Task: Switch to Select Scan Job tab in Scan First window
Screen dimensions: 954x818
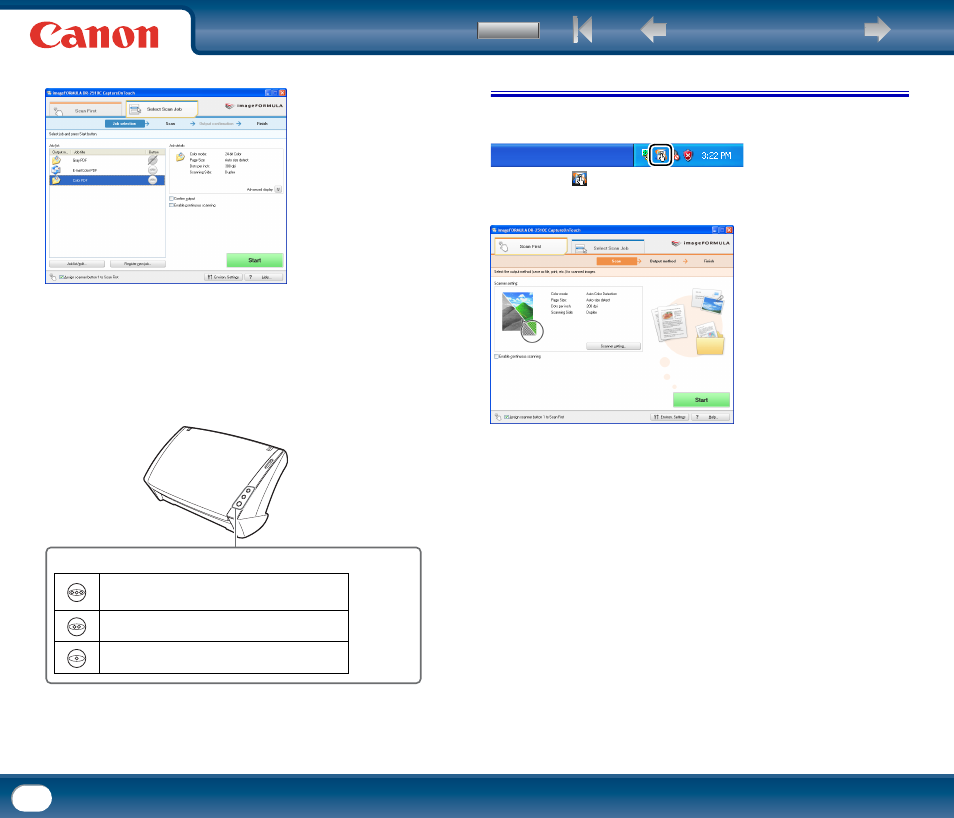Action: [609, 248]
